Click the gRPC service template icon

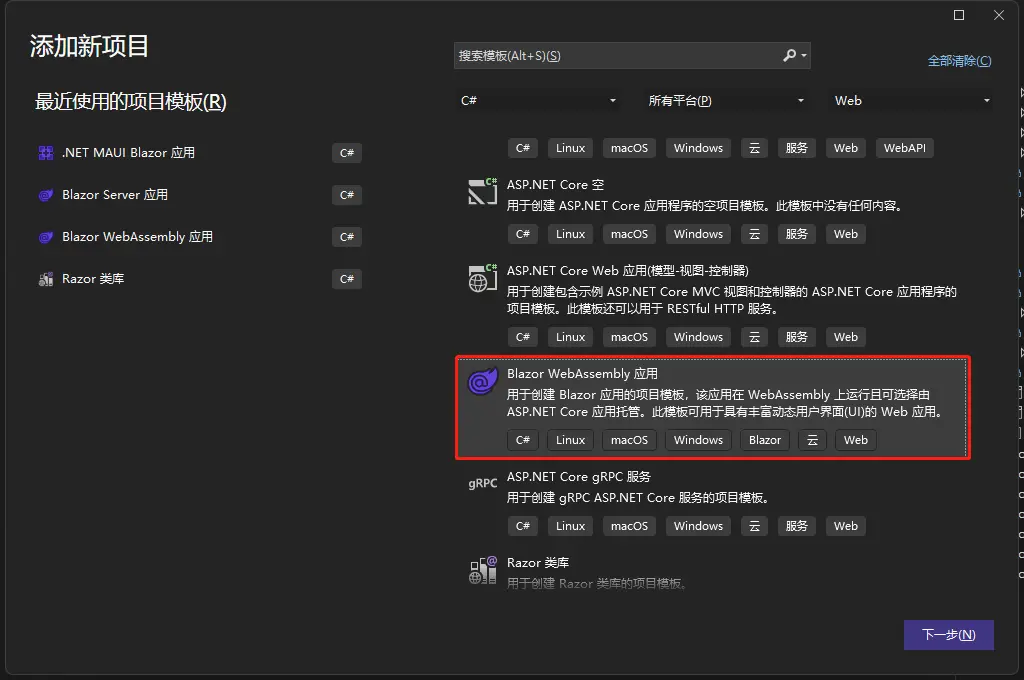pos(483,484)
